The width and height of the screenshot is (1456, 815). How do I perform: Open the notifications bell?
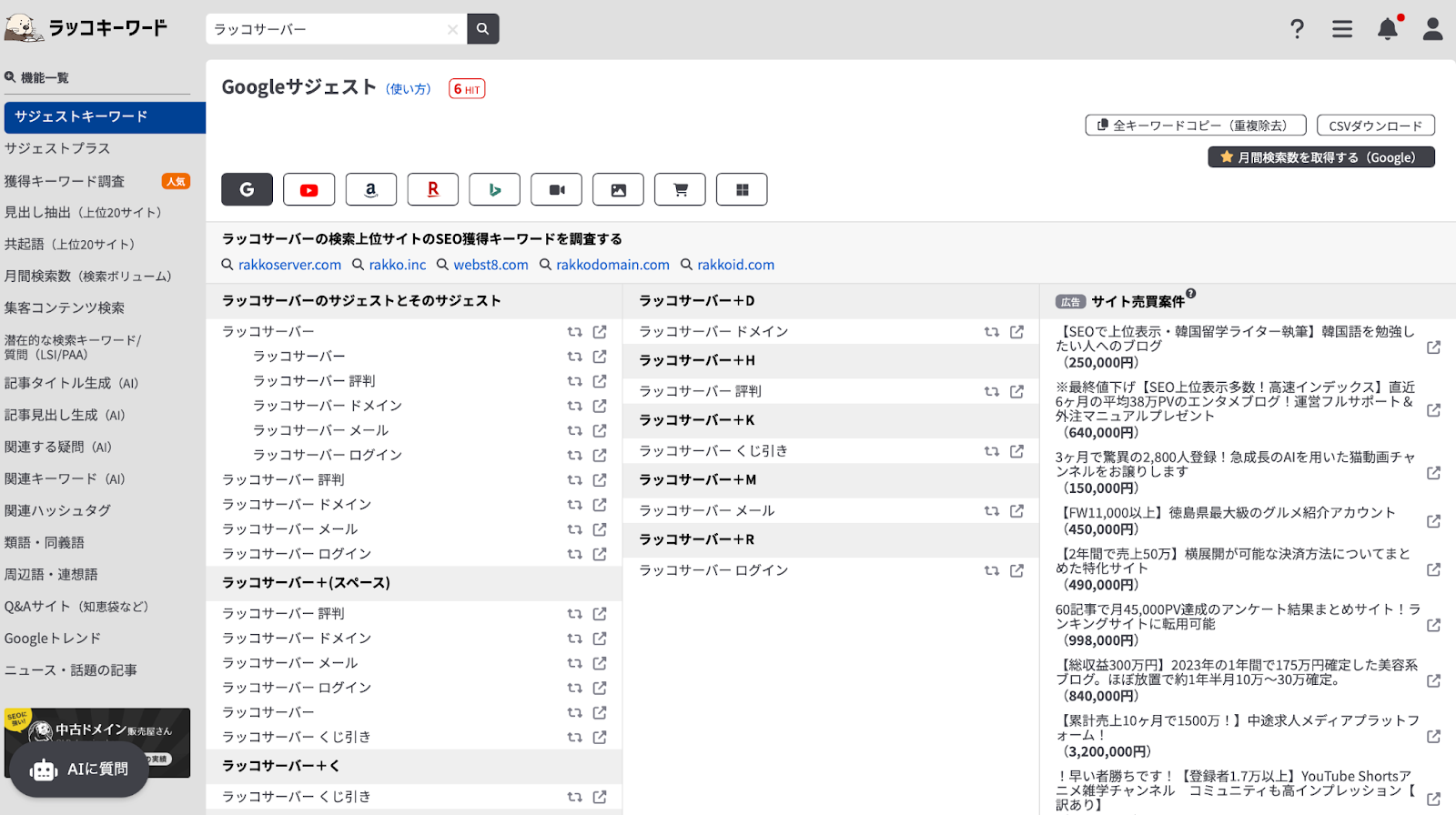(x=1388, y=29)
